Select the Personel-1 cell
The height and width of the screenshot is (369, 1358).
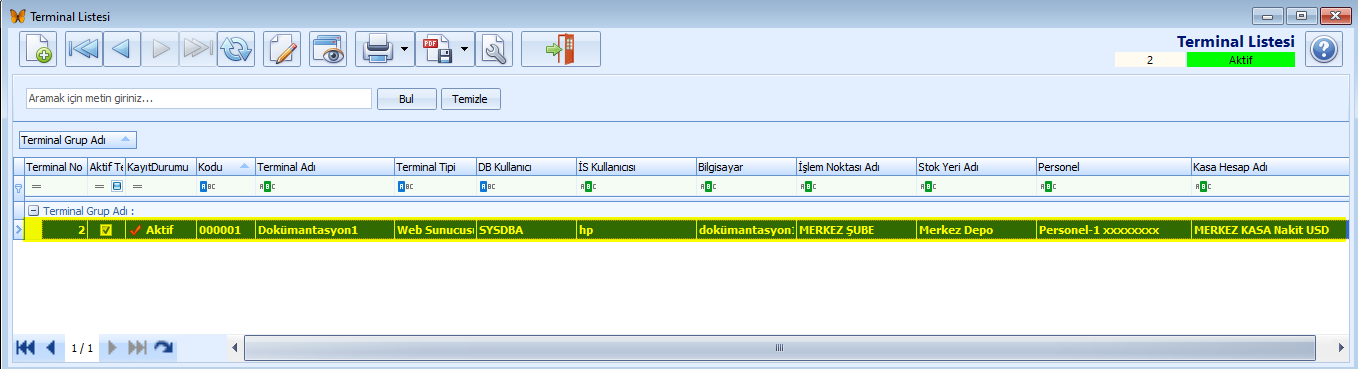point(1113,230)
